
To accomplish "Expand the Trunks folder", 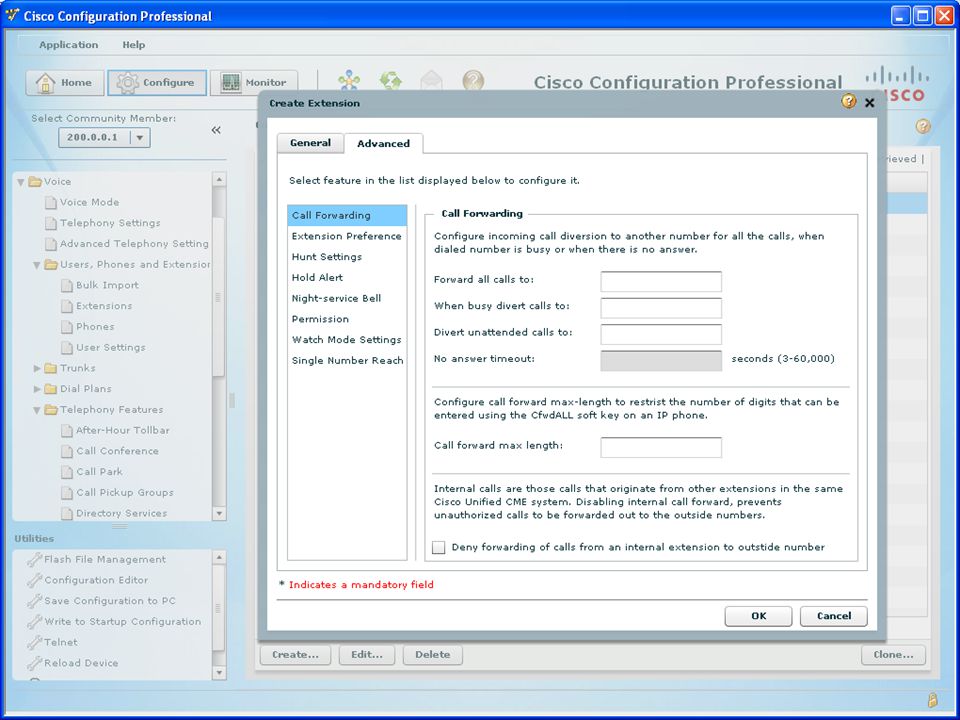I will 37,369.
